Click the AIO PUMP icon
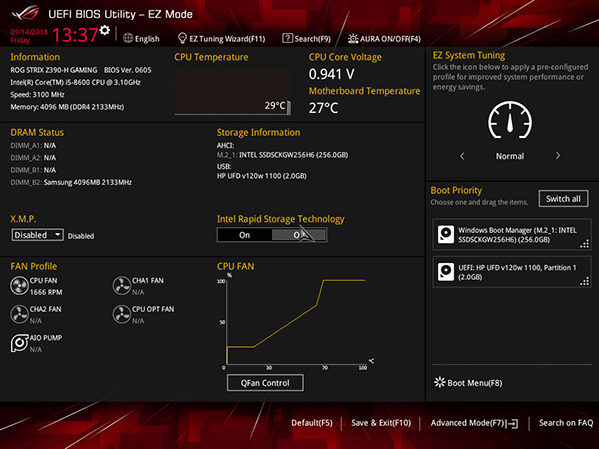 (19, 343)
